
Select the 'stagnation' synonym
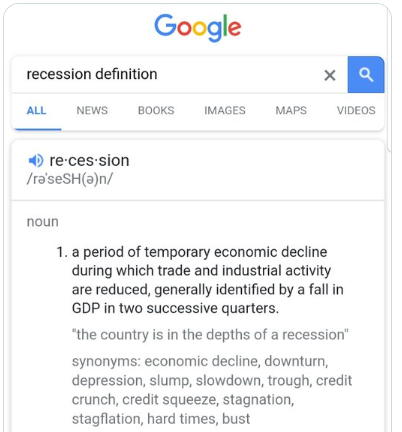[257, 400]
